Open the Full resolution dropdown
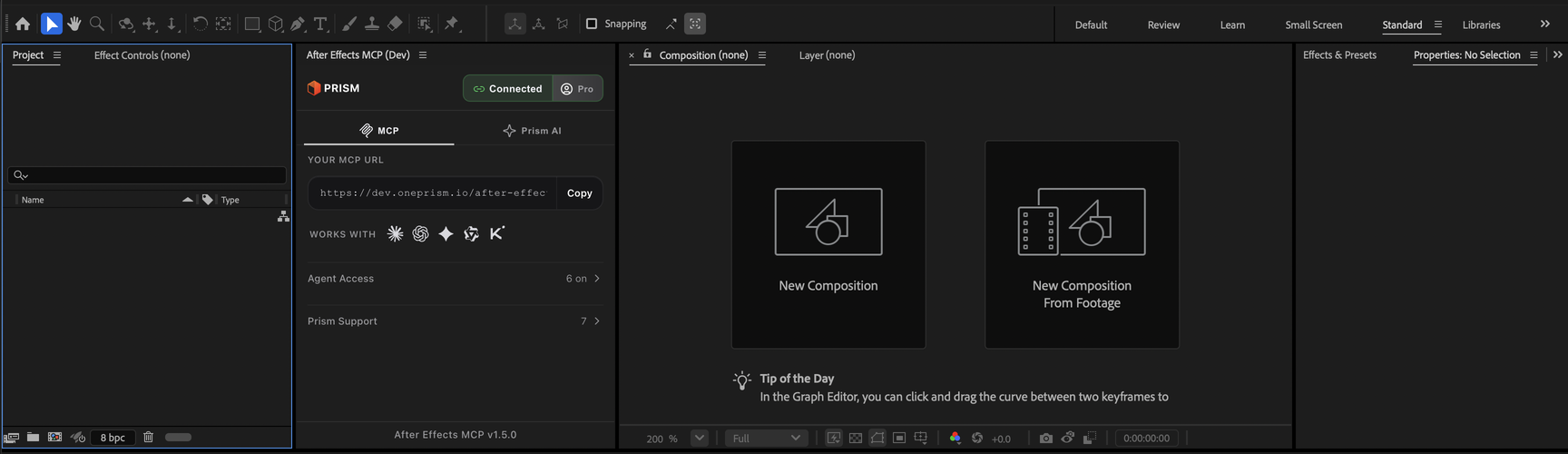1568x454 pixels. 767,439
